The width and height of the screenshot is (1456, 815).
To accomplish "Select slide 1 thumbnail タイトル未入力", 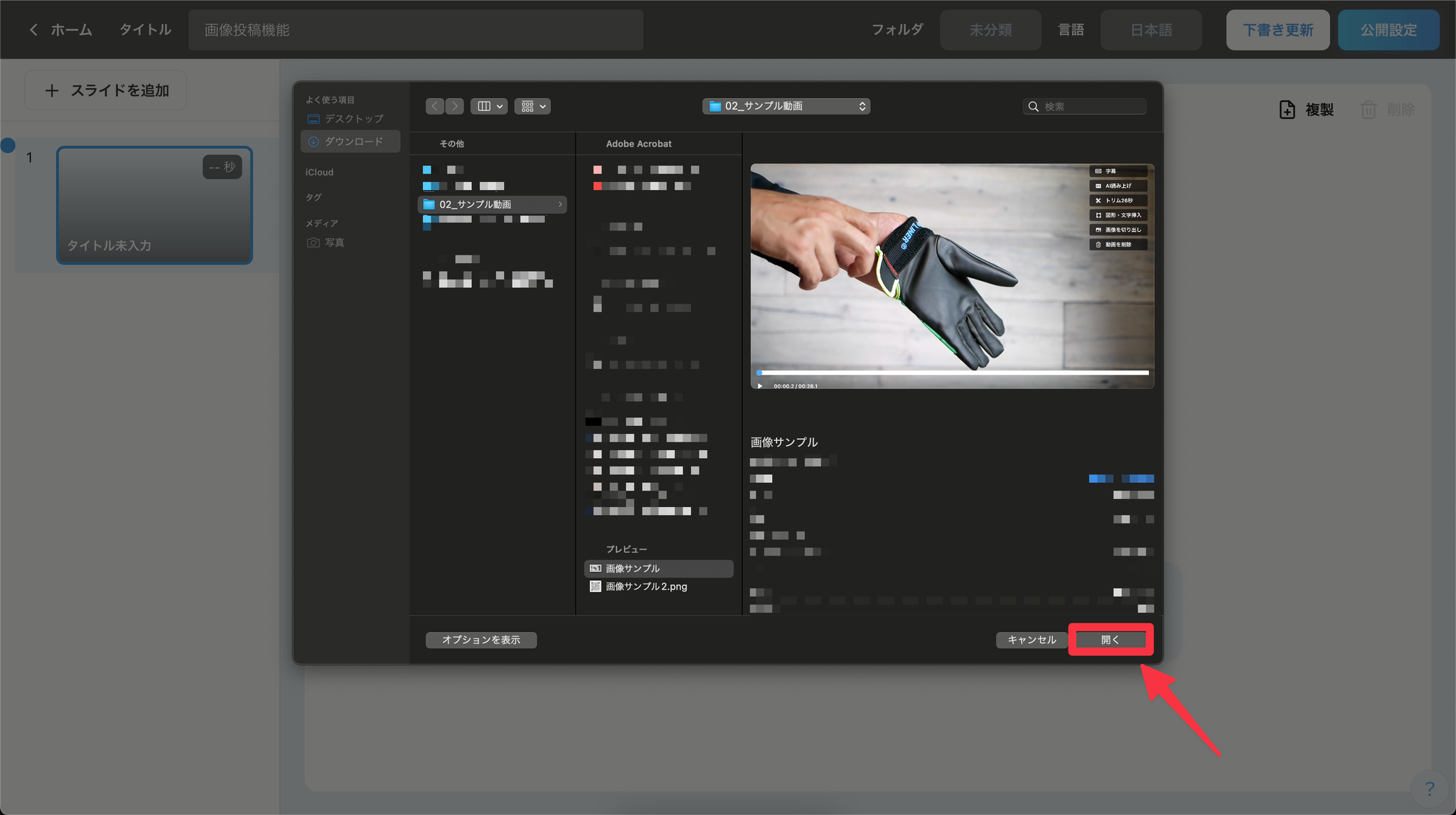I will click(x=154, y=206).
